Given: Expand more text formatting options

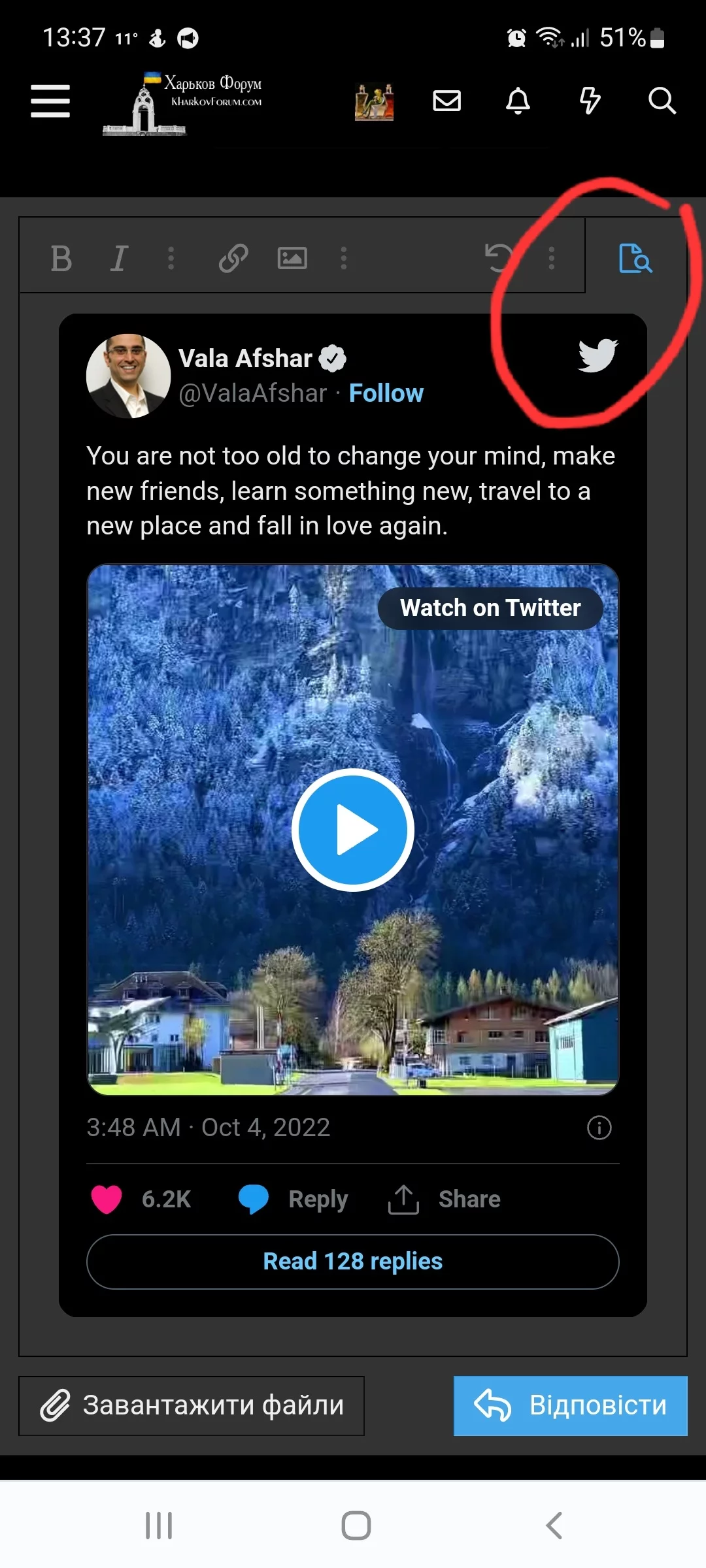Looking at the screenshot, I should point(171,258).
